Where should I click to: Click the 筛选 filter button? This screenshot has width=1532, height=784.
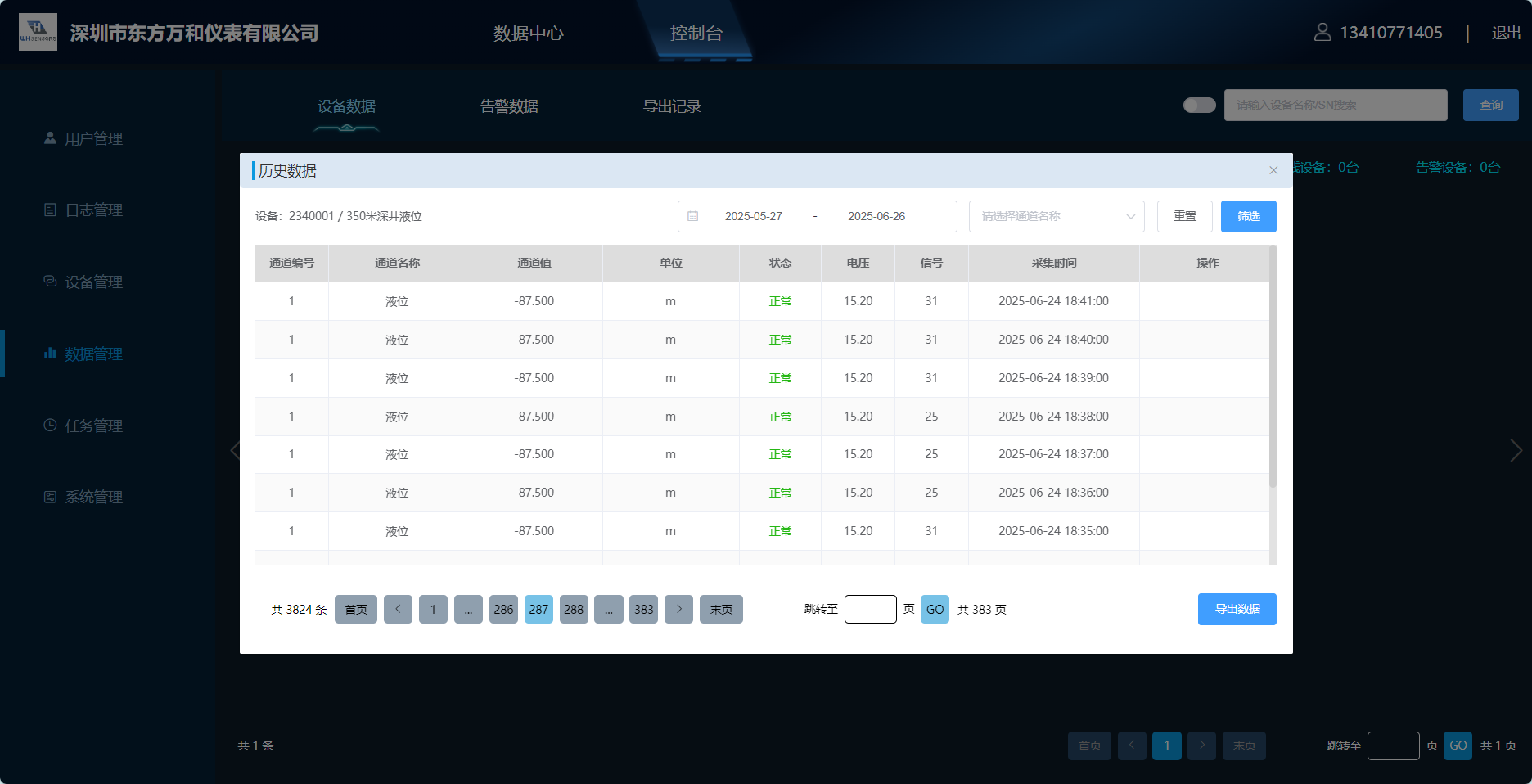pyautogui.click(x=1248, y=216)
